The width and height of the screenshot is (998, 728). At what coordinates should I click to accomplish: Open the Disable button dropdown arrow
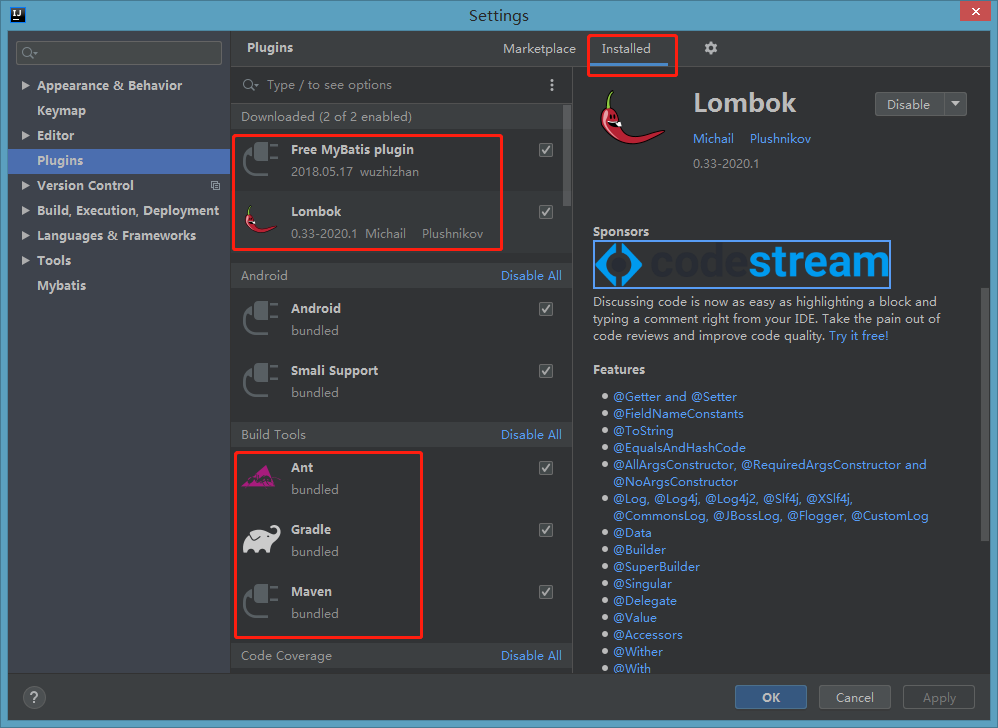click(x=955, y=104)
